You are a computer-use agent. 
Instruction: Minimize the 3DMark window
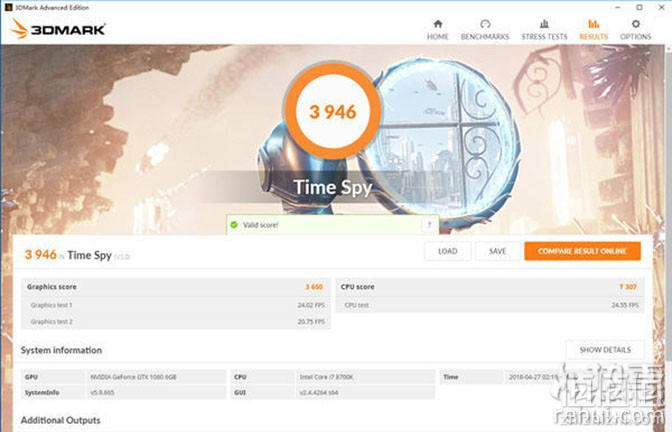(618, 7)
